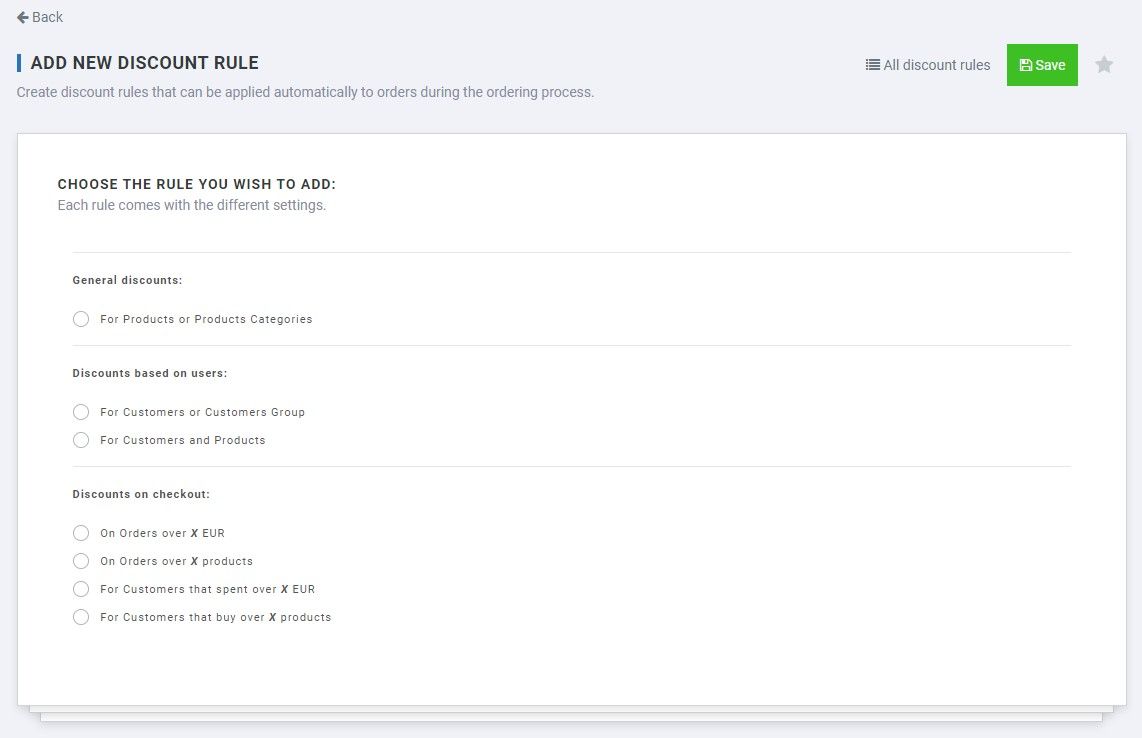Select On Orders over X products radio
The height and width of the screenshot is (738, 1142).
click(81, 561)
